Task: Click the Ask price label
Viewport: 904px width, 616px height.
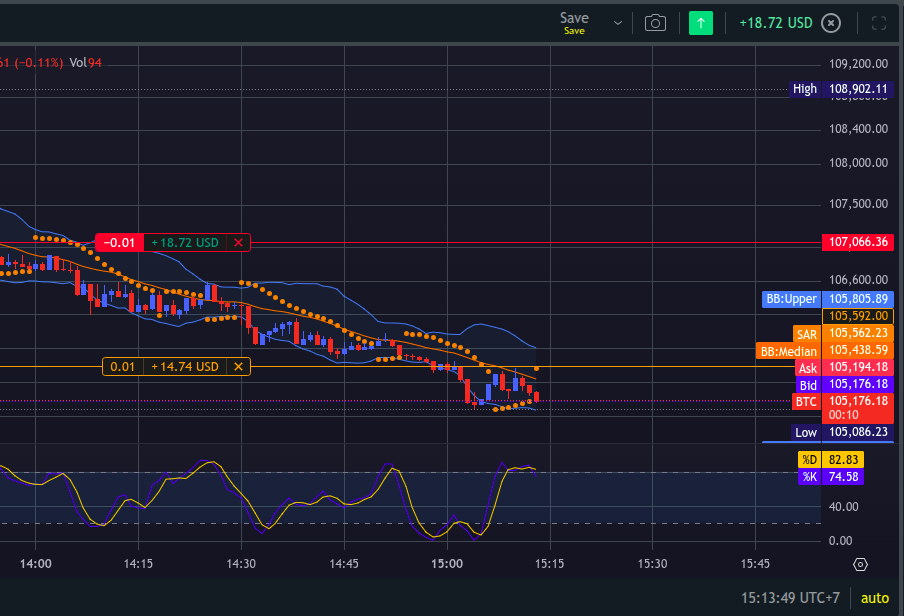Action: [x=807, y=369]
